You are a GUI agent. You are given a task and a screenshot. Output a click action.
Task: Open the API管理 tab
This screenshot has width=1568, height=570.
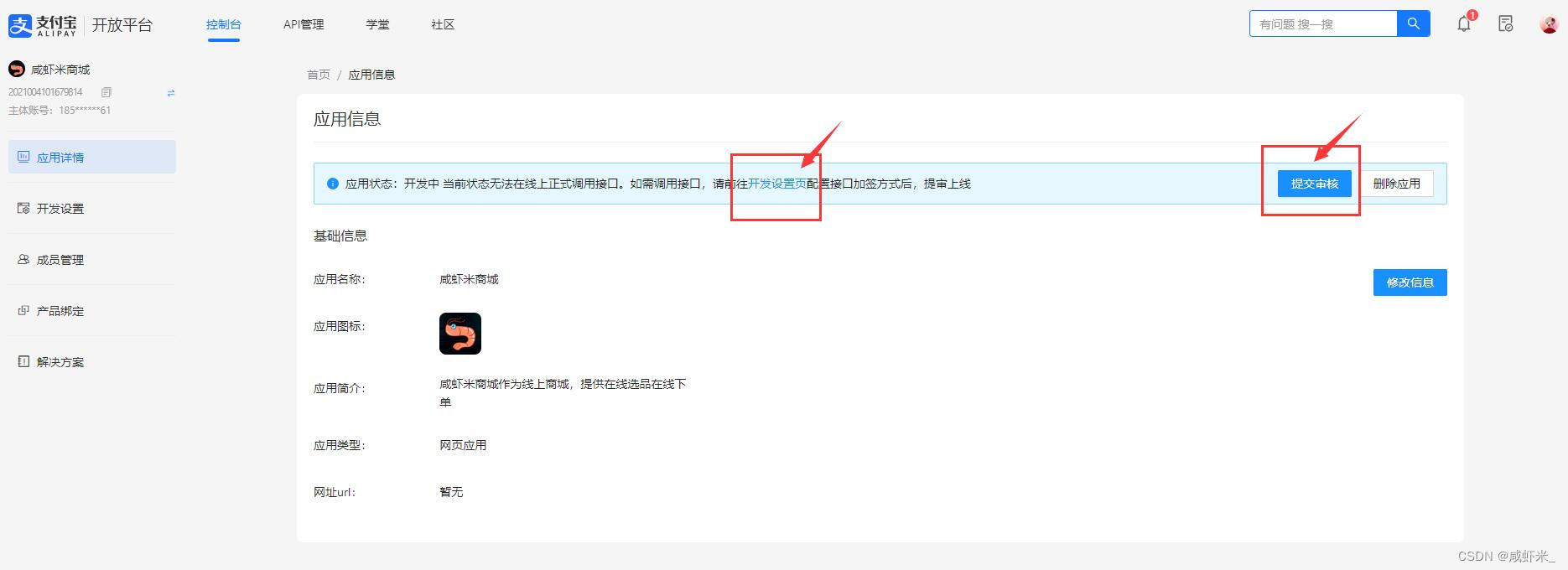tap(304, 24)
